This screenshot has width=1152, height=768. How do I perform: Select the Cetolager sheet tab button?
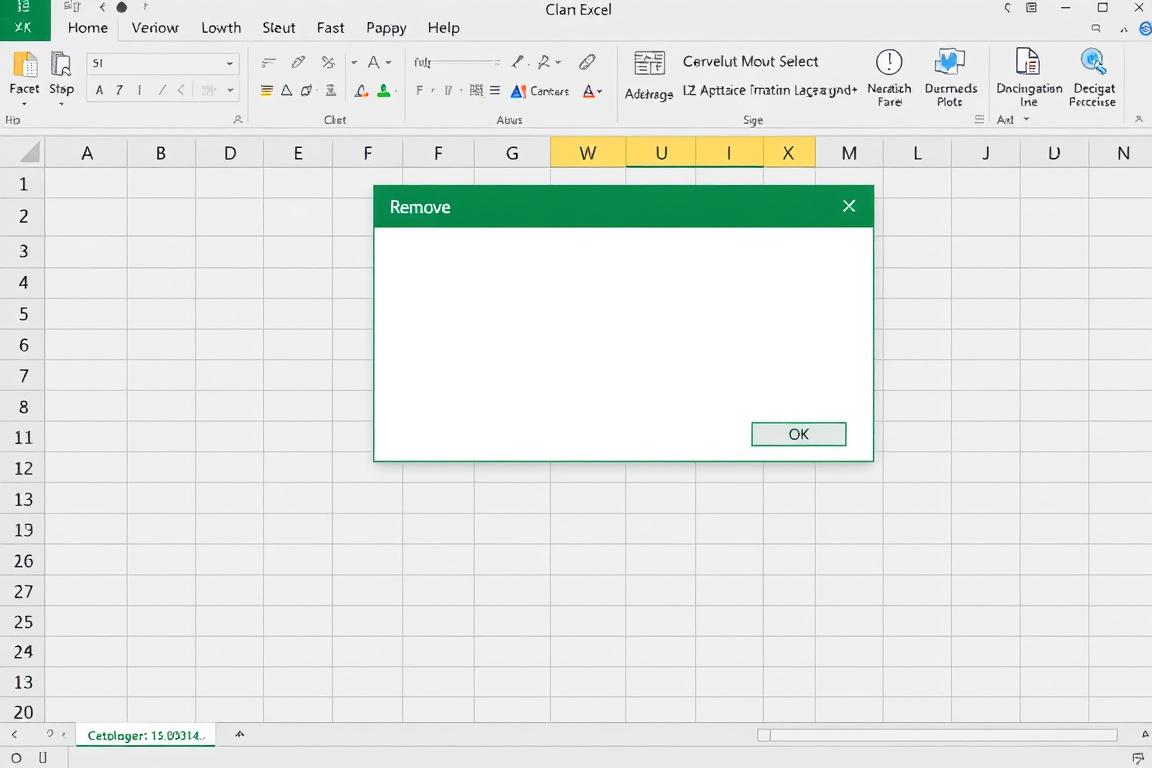click(x=144, y=734)
